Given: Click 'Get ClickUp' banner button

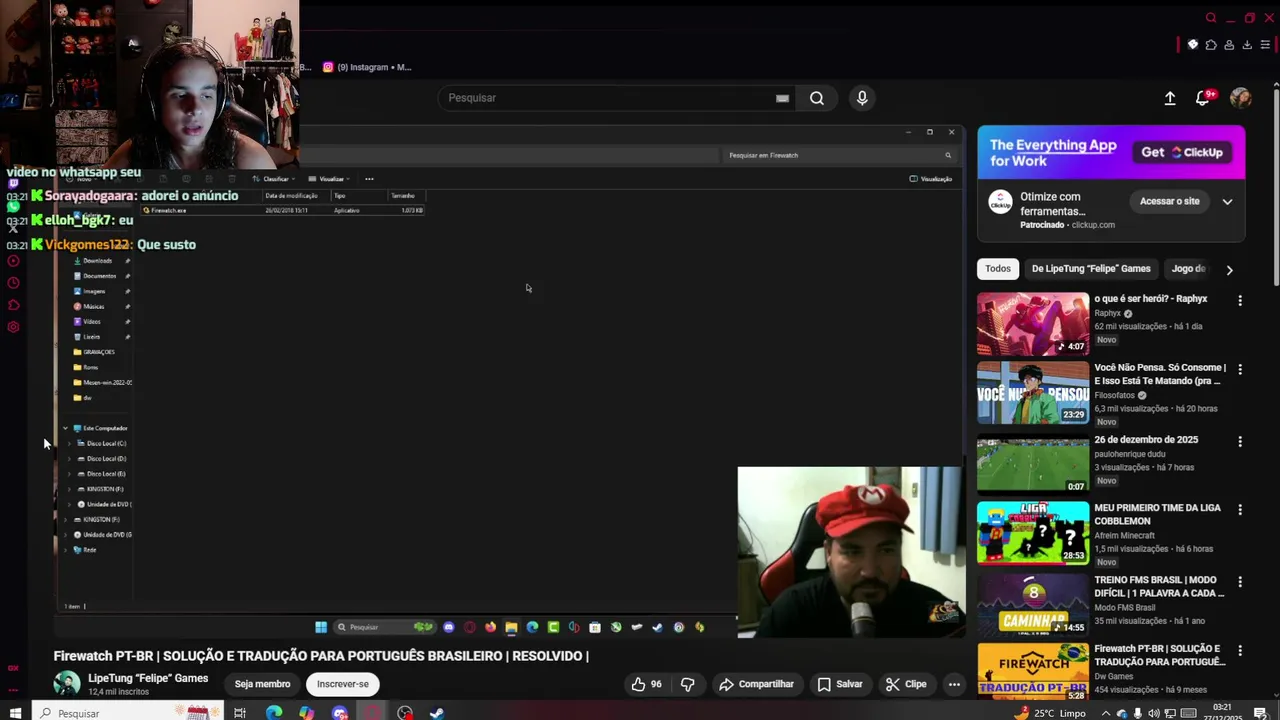Looking at the screenshot, I should [x=1183, y=152].
